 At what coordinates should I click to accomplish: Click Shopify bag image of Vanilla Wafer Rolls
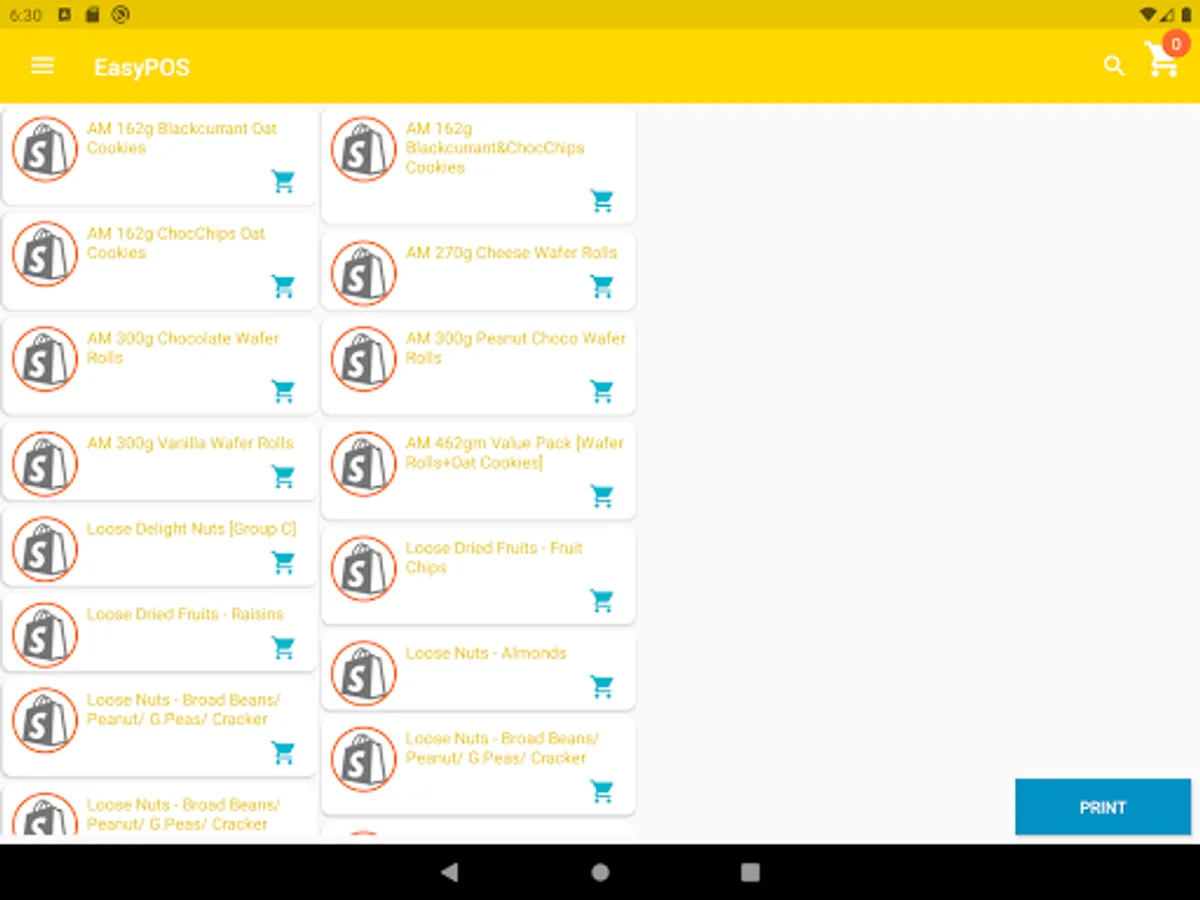(x=45, y=464)
